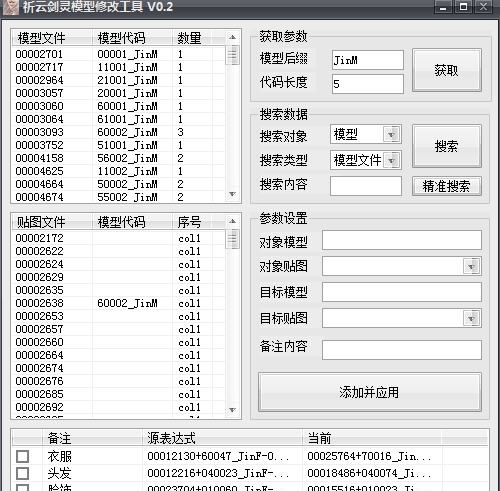Expand the 对象贴图 dropdown
Image resolution: width=500 pixels, height=491 pixels.
point(471,266)
